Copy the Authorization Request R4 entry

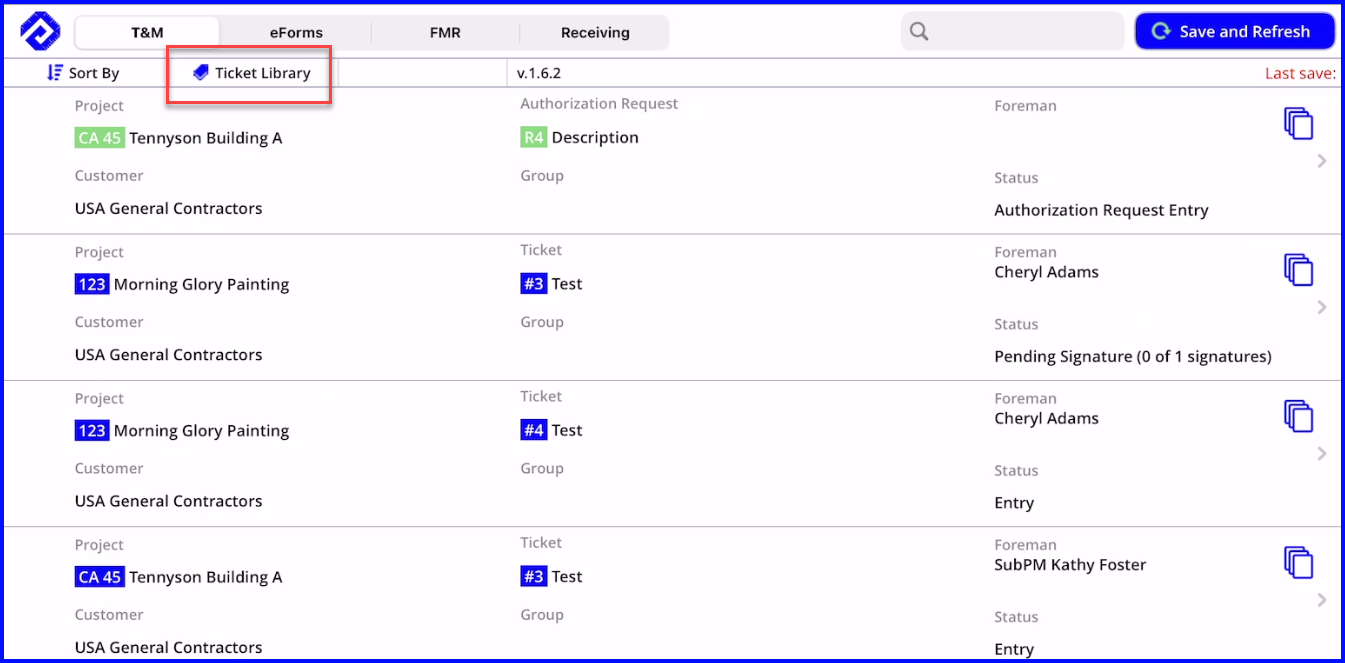[x=1298, y=124]
